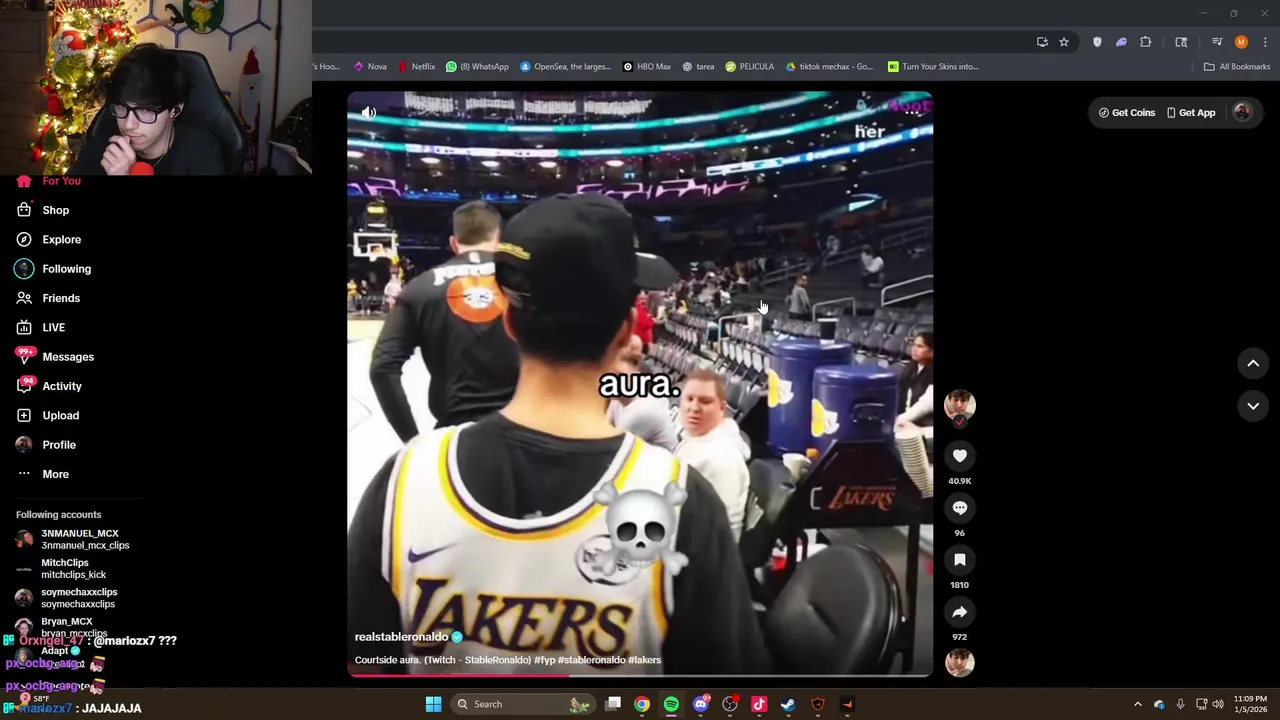
Task: Open the realstableronaldo username link
Action: [x=401, y=637]
